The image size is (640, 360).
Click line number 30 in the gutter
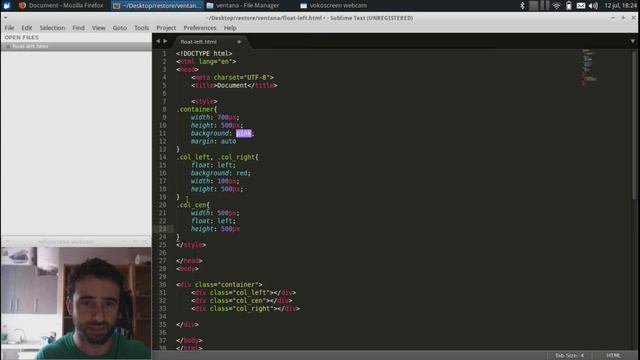click(x=162, y=284)
